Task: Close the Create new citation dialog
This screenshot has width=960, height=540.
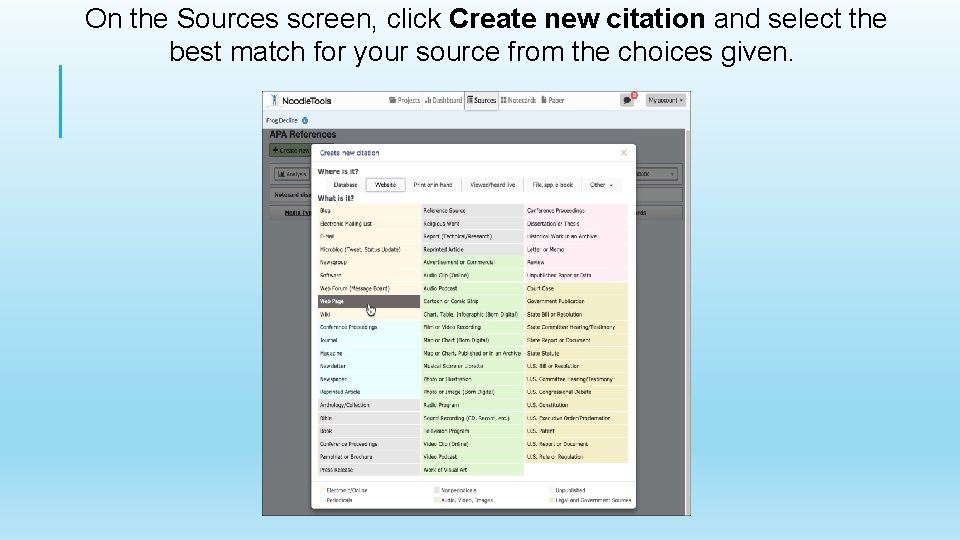Action: point(623,153)
